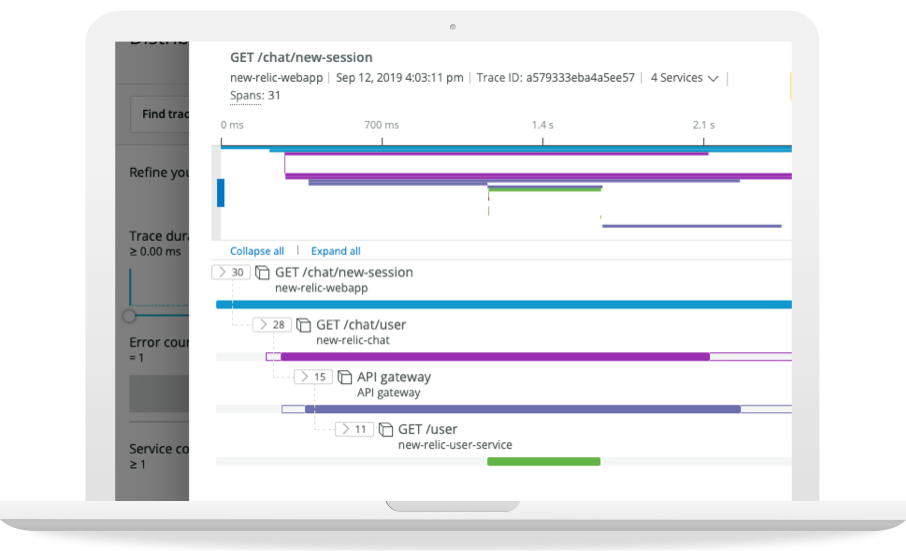
Task: Select the GET /user span name
Action: [428, 429]
